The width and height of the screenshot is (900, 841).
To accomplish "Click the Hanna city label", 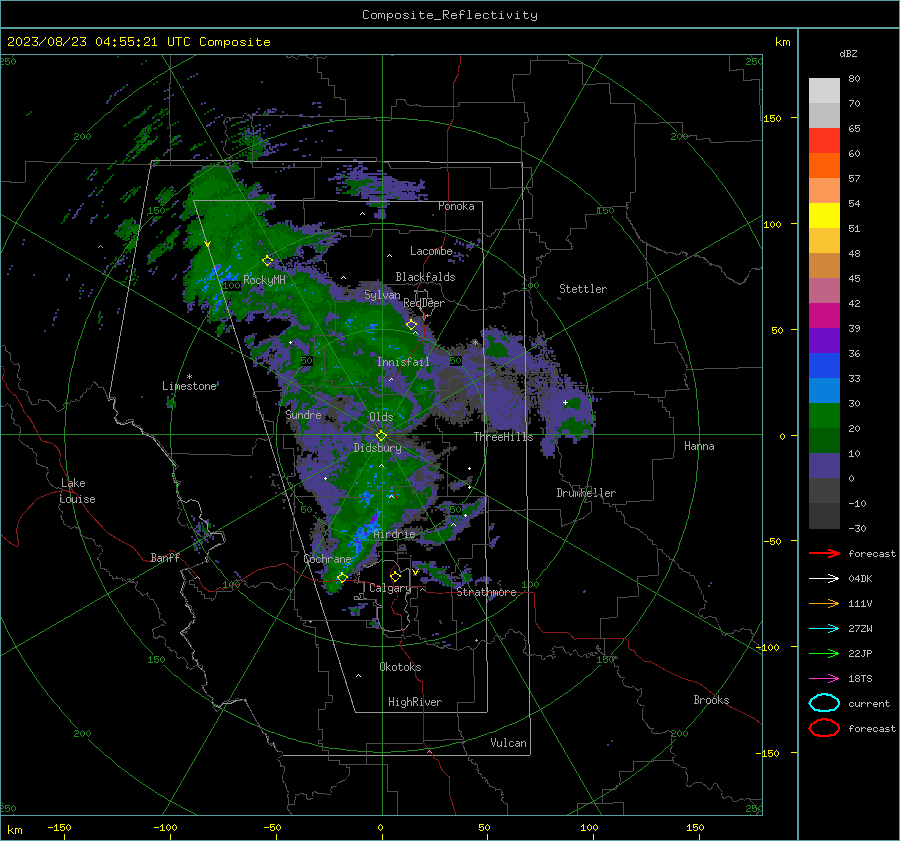I will (x=699, y=446).
